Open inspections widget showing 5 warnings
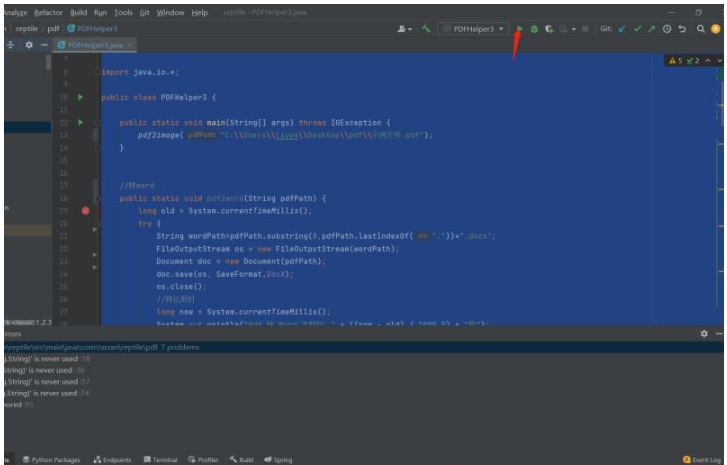Screen dimensions: 727x465 [676, 60]
